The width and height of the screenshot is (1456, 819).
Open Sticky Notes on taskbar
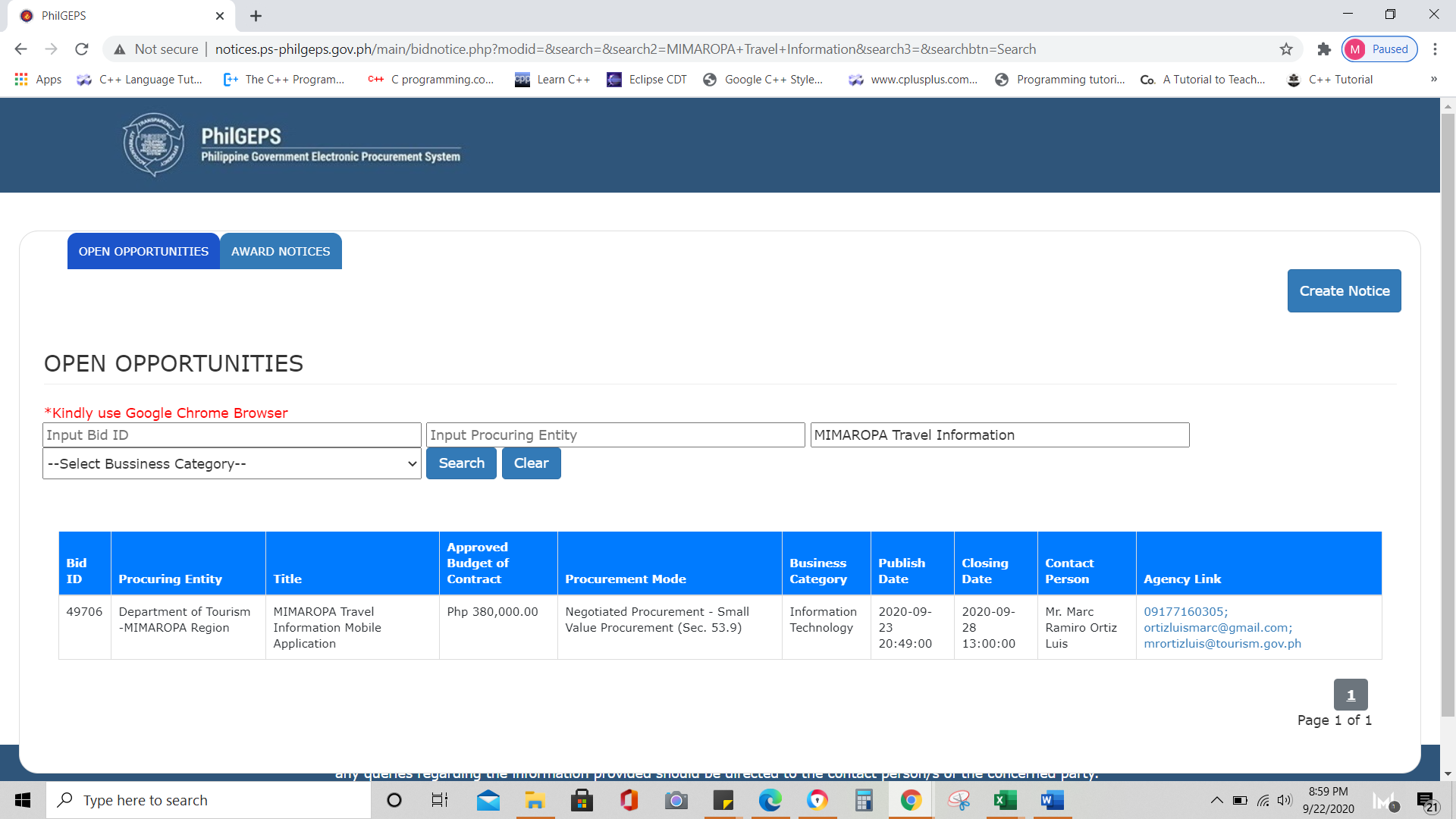pyautogui.click(x=723, y=800)
